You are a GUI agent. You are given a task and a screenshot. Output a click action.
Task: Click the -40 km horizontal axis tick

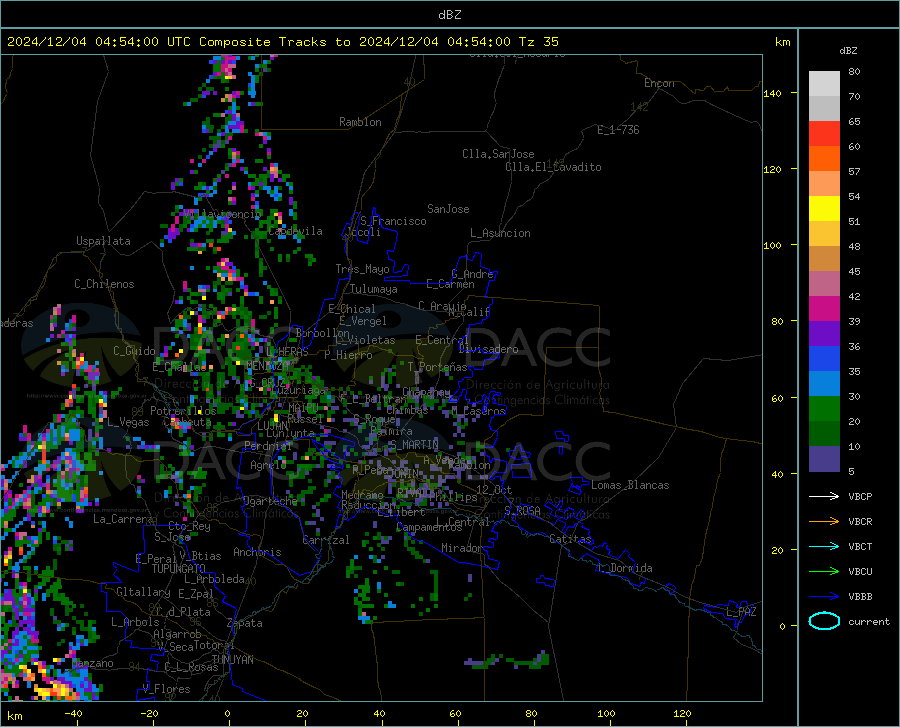coord(73,714)
